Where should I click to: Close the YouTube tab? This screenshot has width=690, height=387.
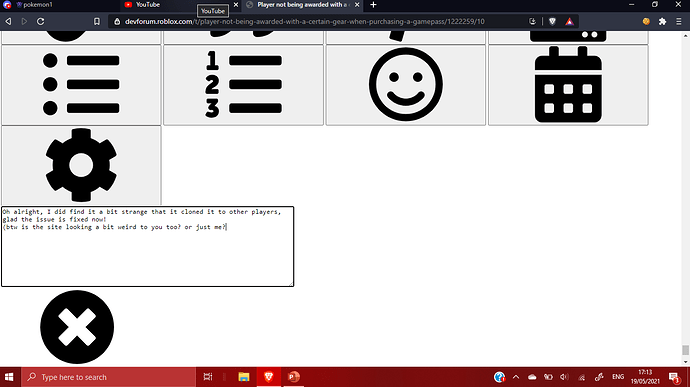pyautogui.click(x=236, y=5)
